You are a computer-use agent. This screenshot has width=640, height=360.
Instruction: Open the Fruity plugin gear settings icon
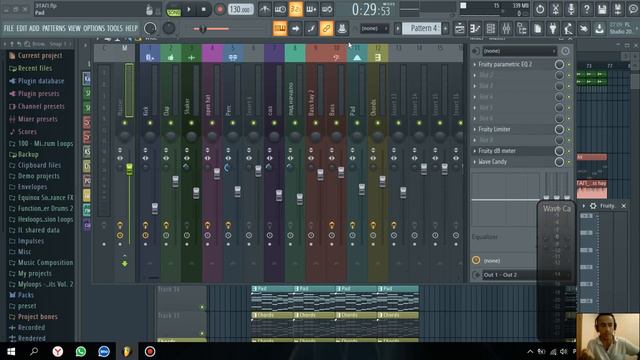click(x=593, y=206)
